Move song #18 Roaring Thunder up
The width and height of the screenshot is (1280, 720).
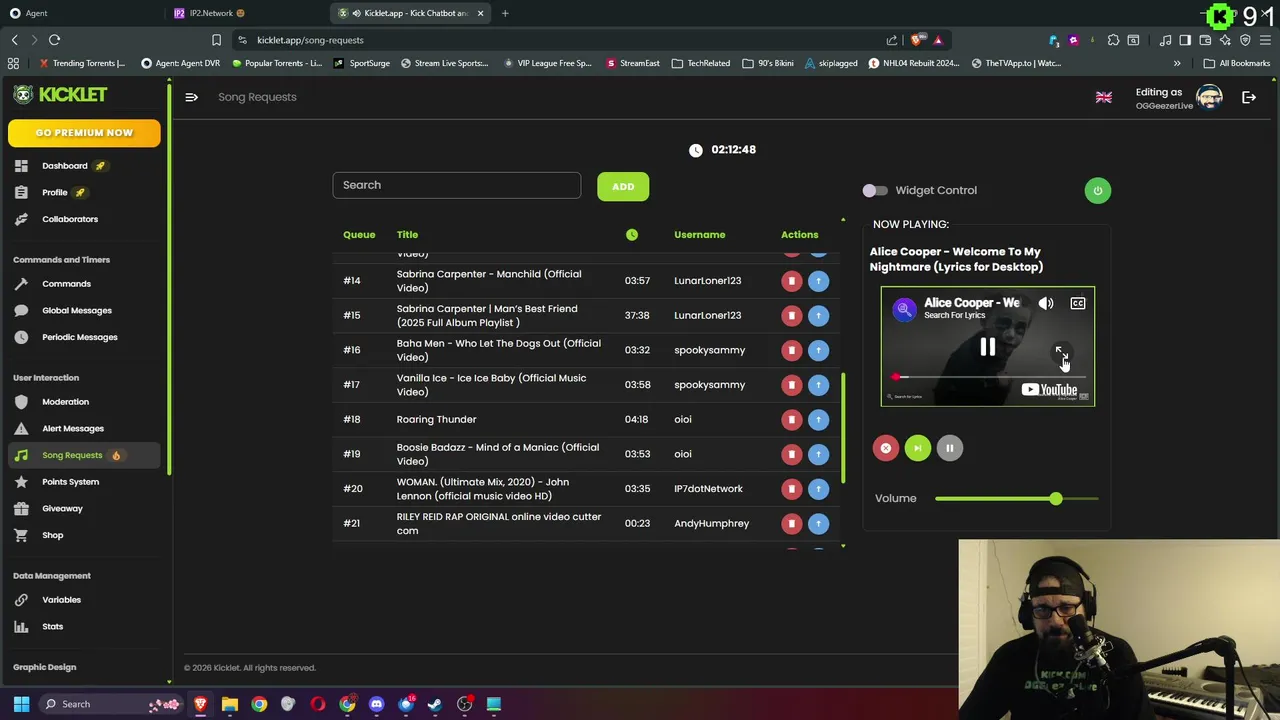pyautogui.click(x=818, y=420)
